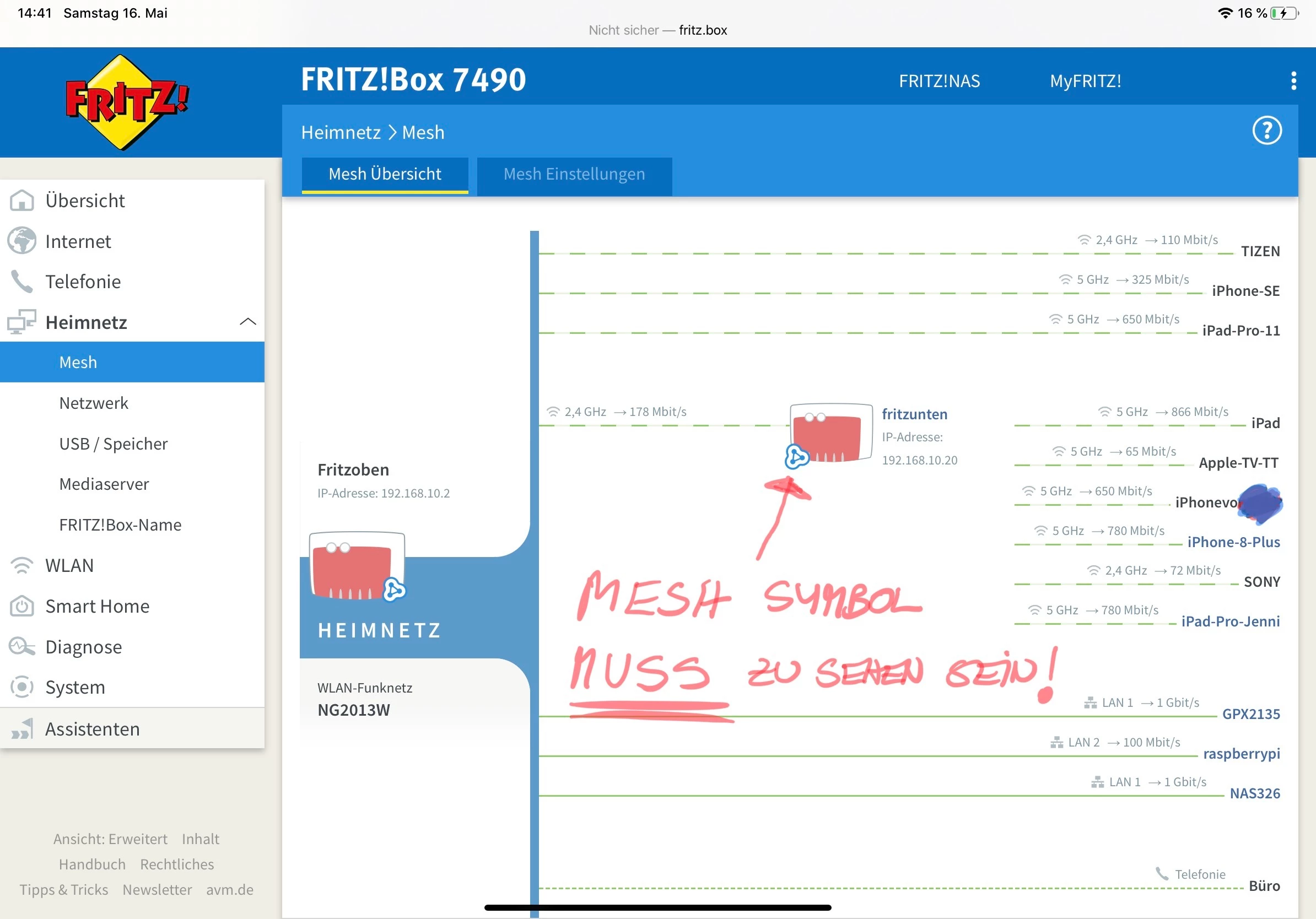Image resolution: width=1316 pixels, height=919 pixels.
Task: Click the Smart Home icon
Action: pyautogui.click(x=22, y=606)
